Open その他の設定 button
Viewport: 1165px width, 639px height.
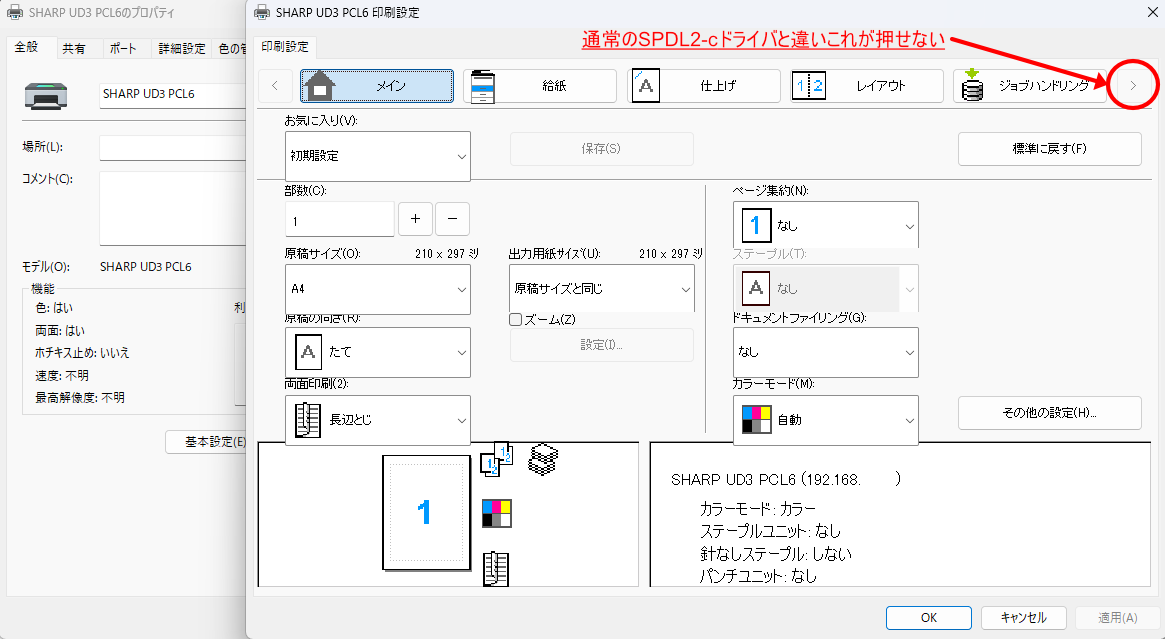pyautogui.click(x=1050, y=412)
